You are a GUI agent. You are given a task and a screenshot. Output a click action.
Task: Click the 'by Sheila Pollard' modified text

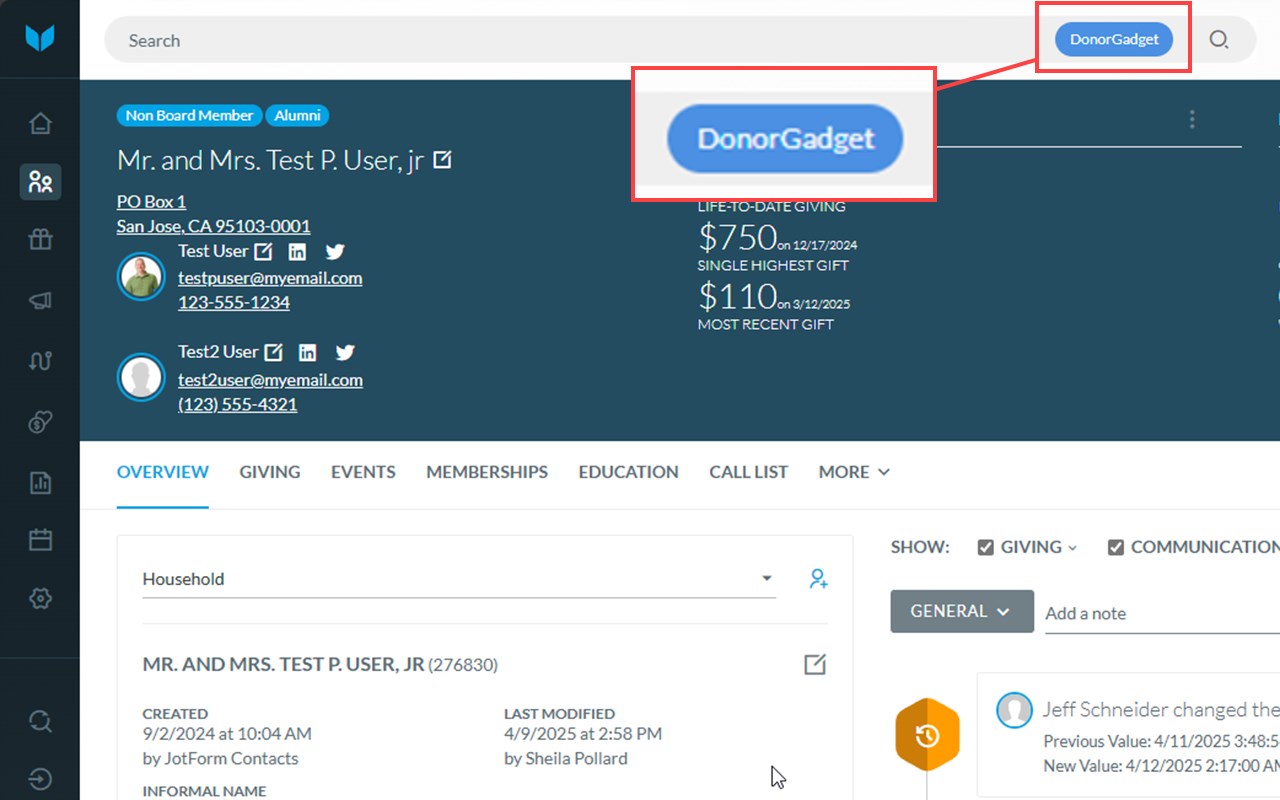tap(566, 758)
